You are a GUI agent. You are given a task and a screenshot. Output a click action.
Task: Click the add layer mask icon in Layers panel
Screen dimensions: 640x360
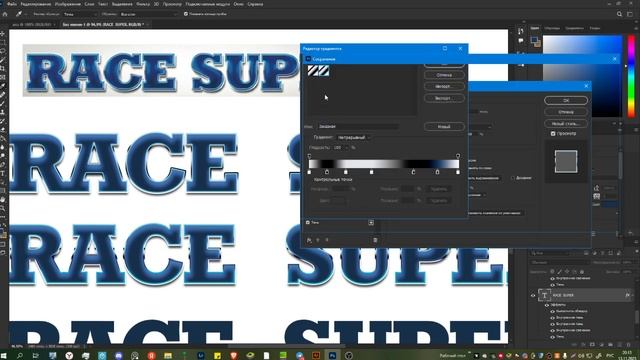click(593, 345)
